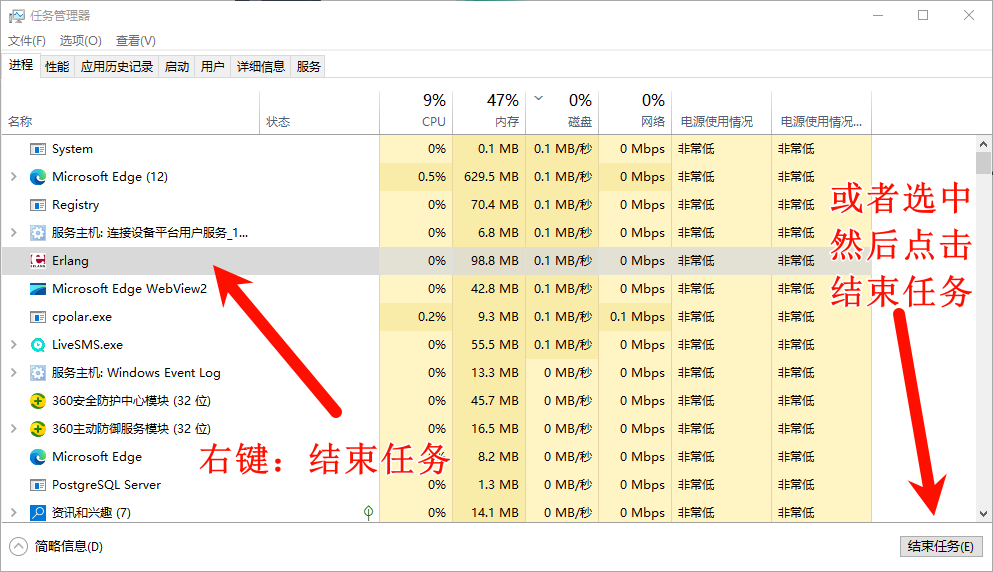Expand 服务主机: Windows Event Log group

click(x=13, y=372)
